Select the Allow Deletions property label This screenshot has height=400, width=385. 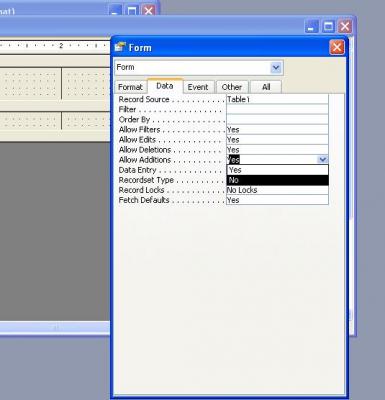(x=145, y=150)
